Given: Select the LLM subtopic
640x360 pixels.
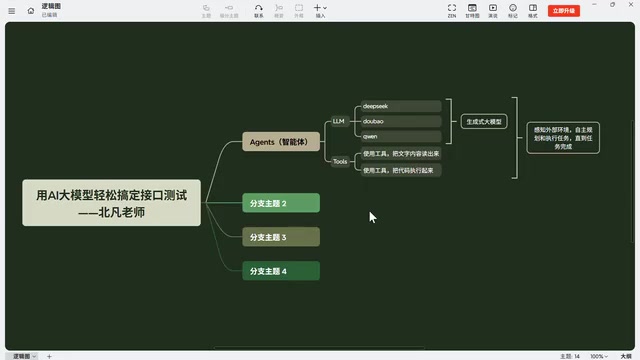Looking at the screenshot, I should tap(339, 121).
